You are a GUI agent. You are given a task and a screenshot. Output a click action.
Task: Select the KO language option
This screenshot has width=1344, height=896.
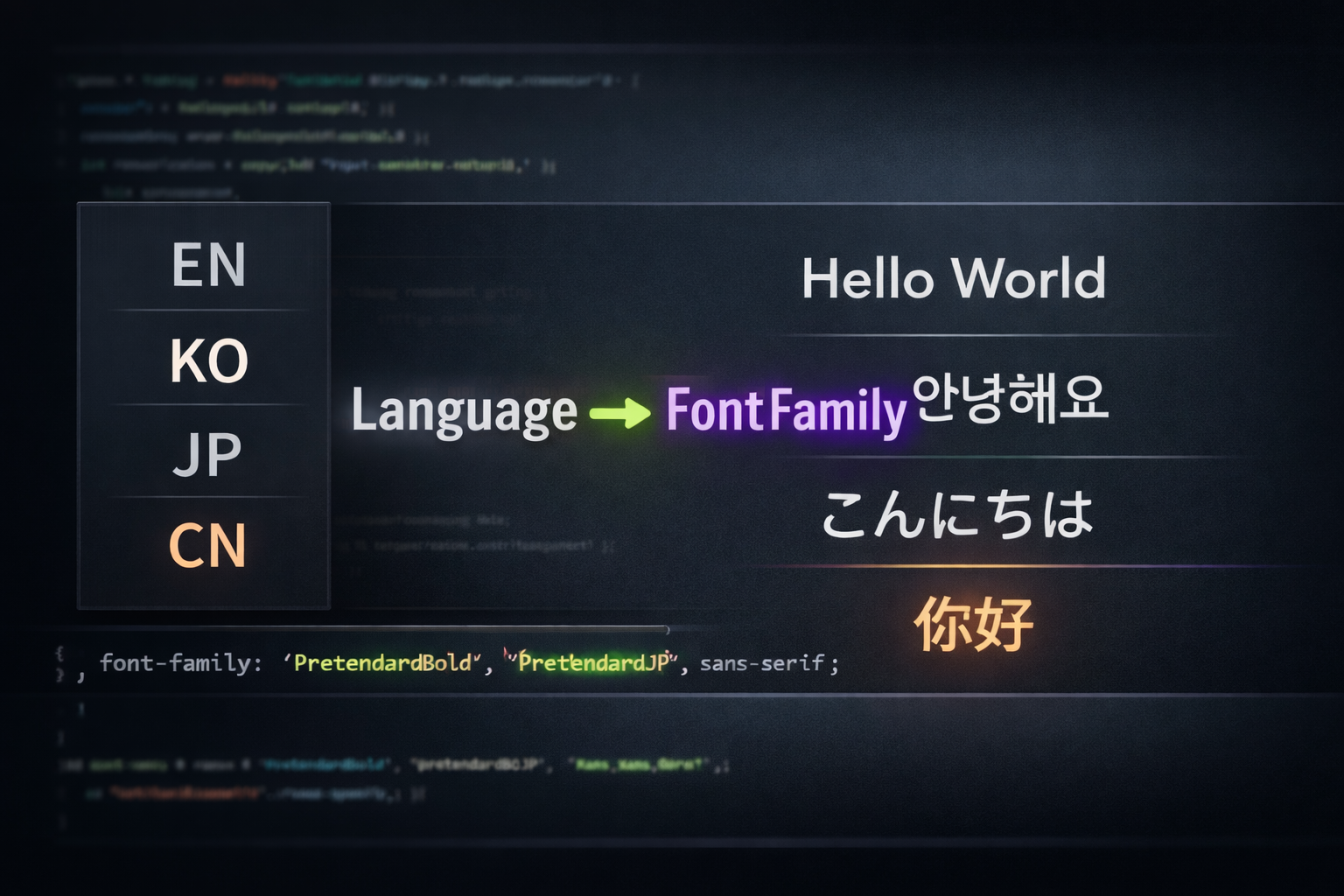coord(209,360)
